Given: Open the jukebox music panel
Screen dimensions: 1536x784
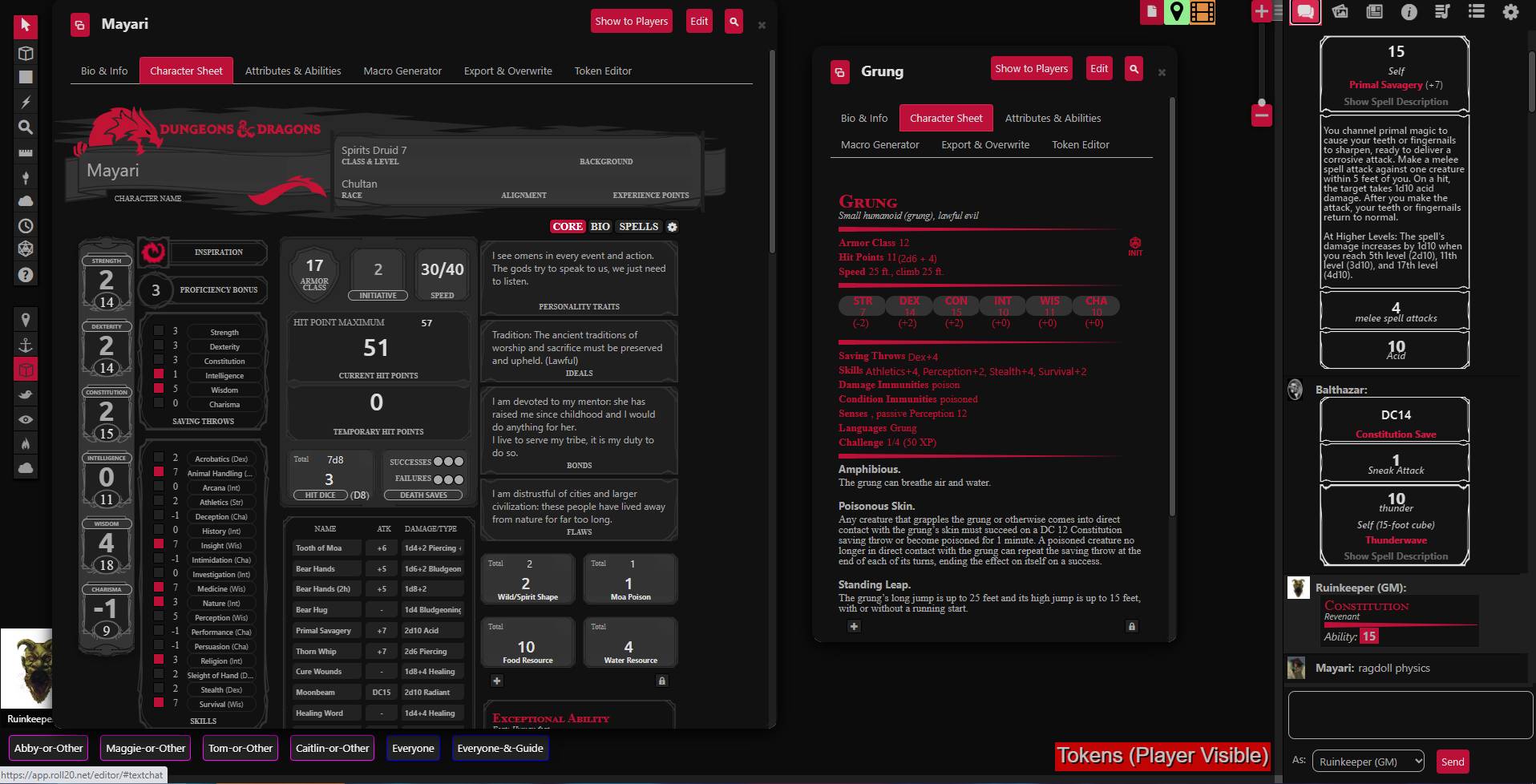Looking at the screenshot, I should [x=1442, y=12].
